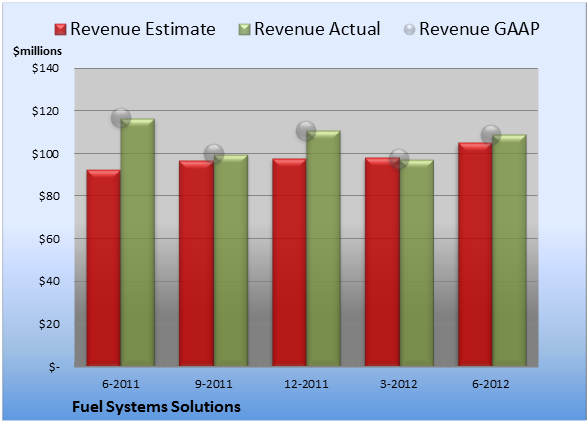This screenshot has width=588, height=422.
Task: Click the '6-2012' x-axis label
Action: point(491,384)
